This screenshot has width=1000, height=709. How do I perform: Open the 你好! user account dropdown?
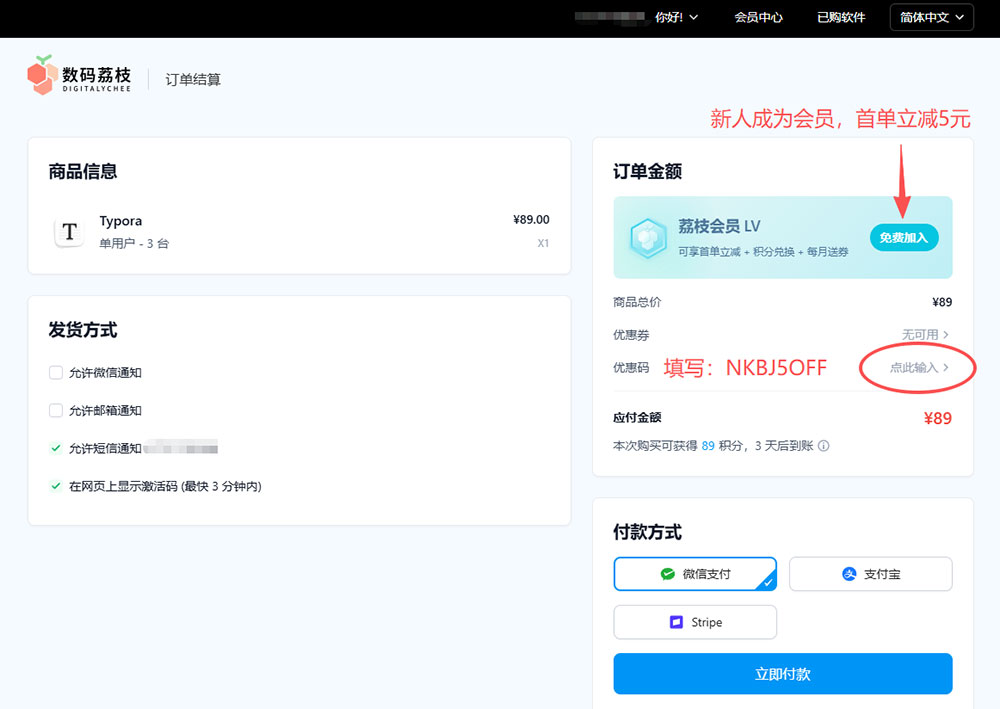[x=676, y=17]
